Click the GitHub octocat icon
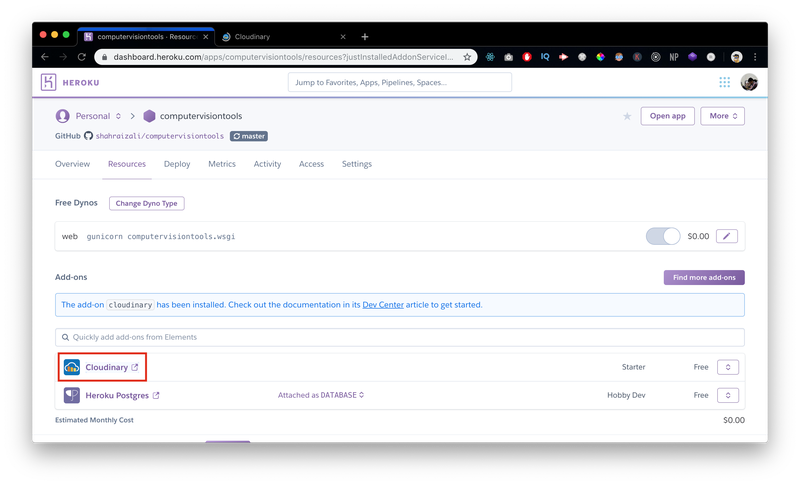Image resolution: width=800 pixels, height=485 pixels. pos(88,136)
